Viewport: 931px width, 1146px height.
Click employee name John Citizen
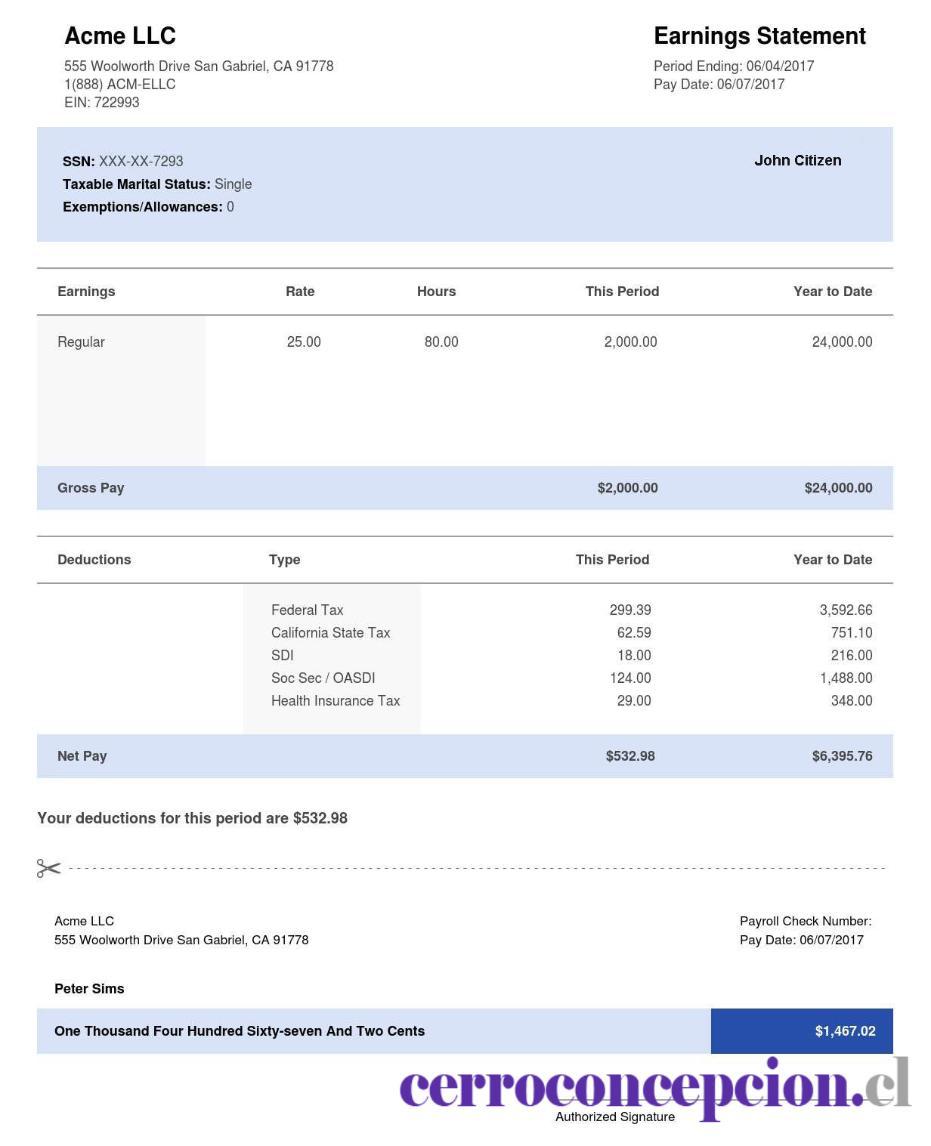click(x=798, y=160)
